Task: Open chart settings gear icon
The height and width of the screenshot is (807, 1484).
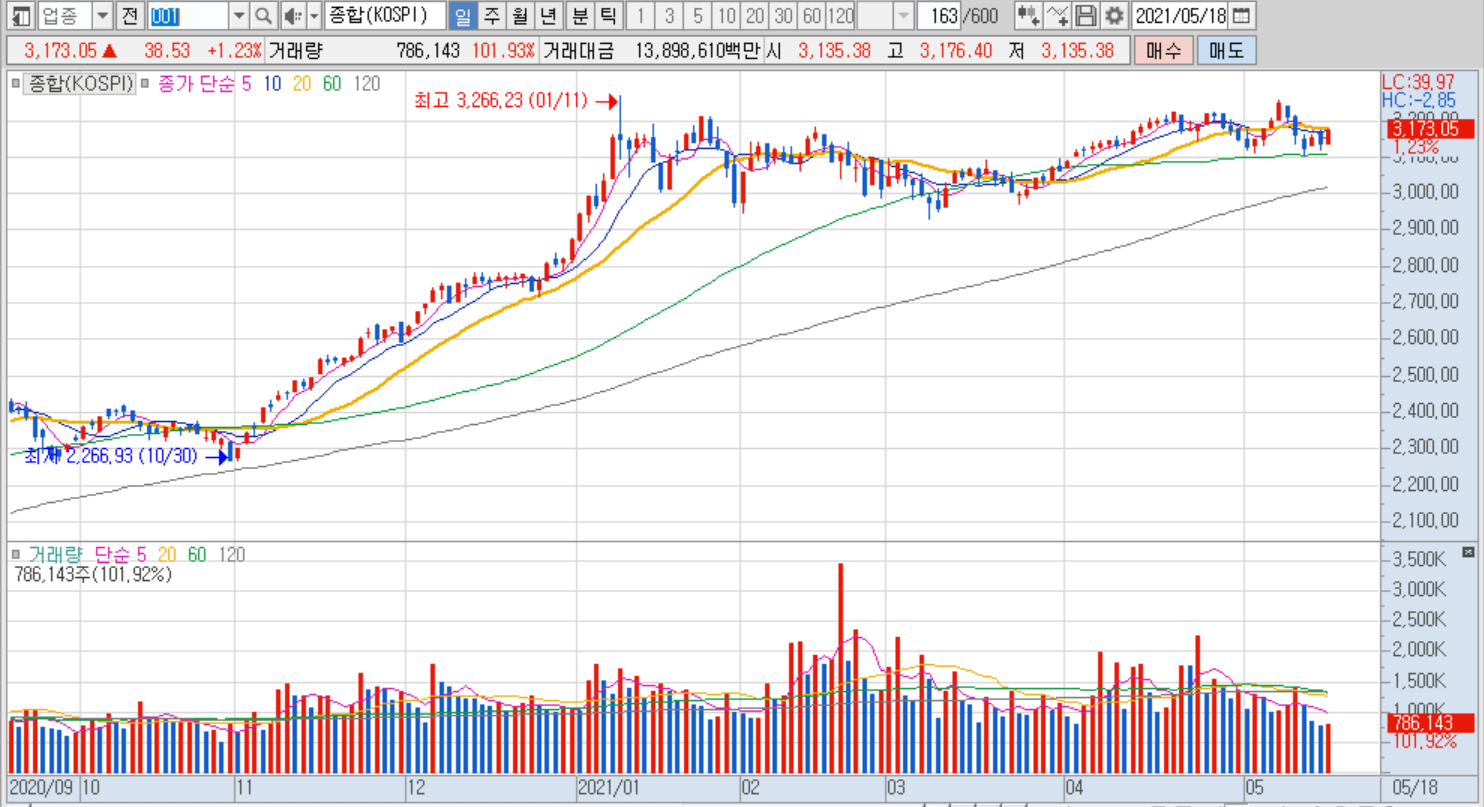Action: [x=1114, y=15]
